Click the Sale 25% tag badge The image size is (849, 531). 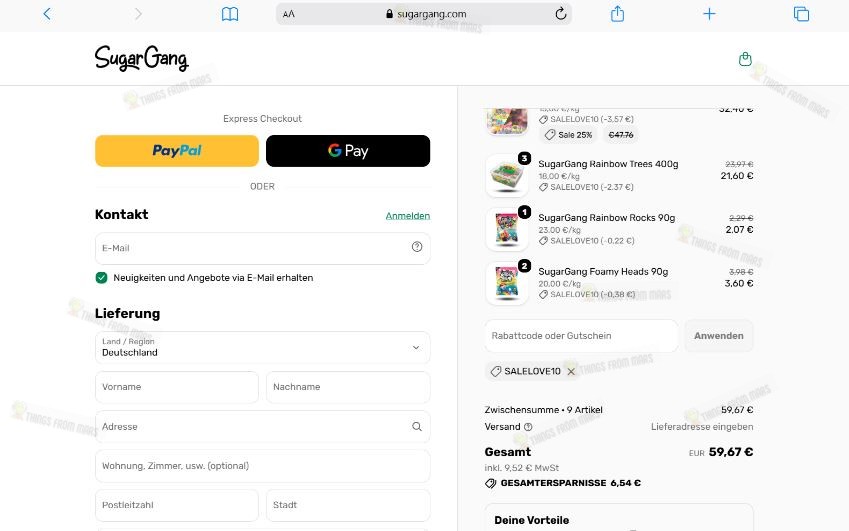568,135
